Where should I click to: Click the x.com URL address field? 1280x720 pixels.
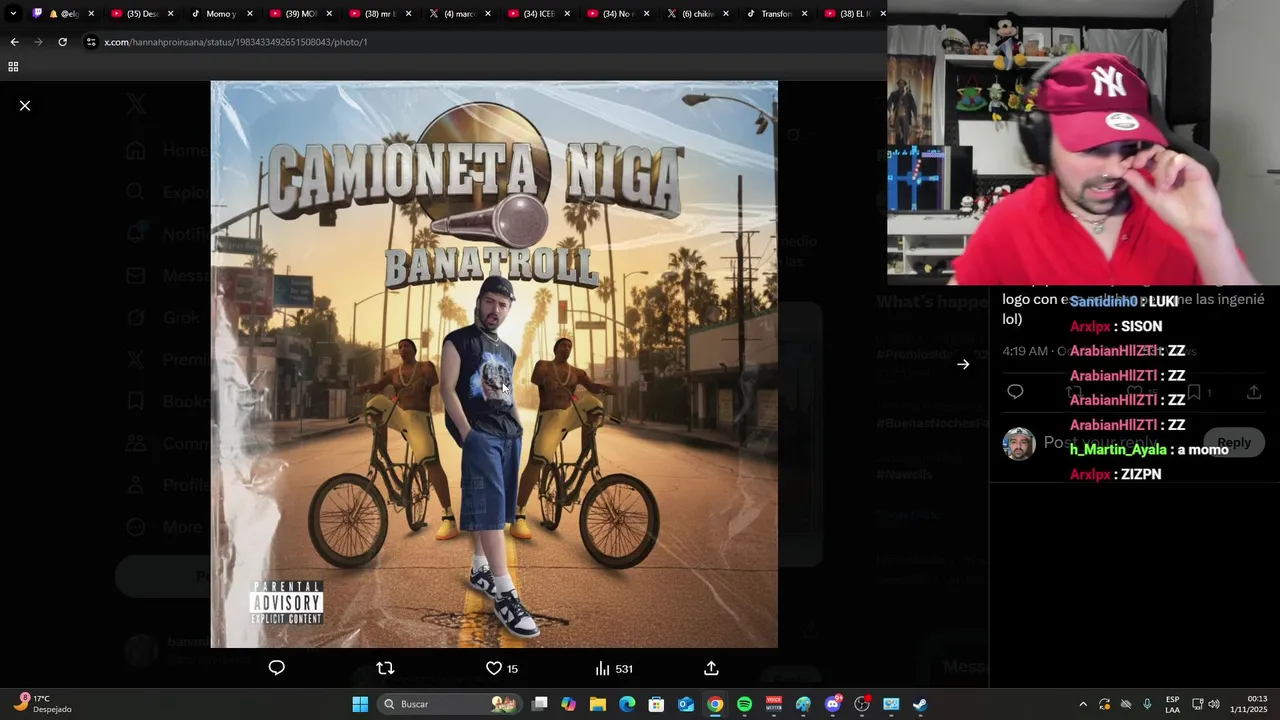pyautogui.click(x=236, y=42)
